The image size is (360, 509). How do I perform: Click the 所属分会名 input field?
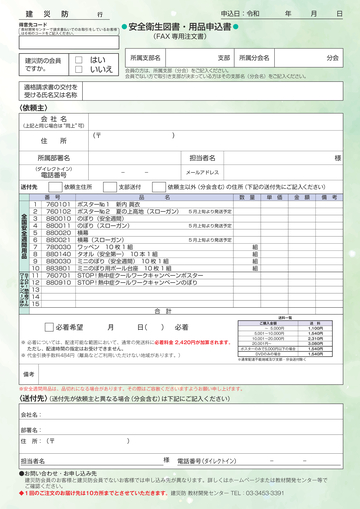coord(309,58)
